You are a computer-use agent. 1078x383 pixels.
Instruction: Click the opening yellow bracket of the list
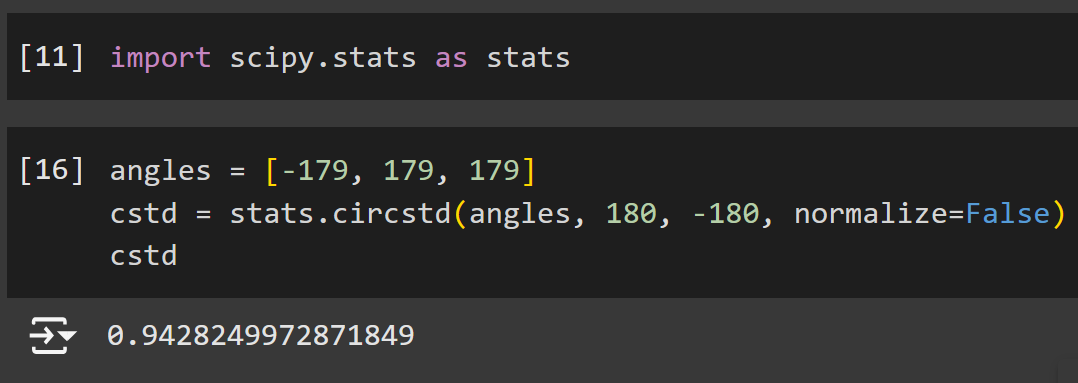[270, 171]
